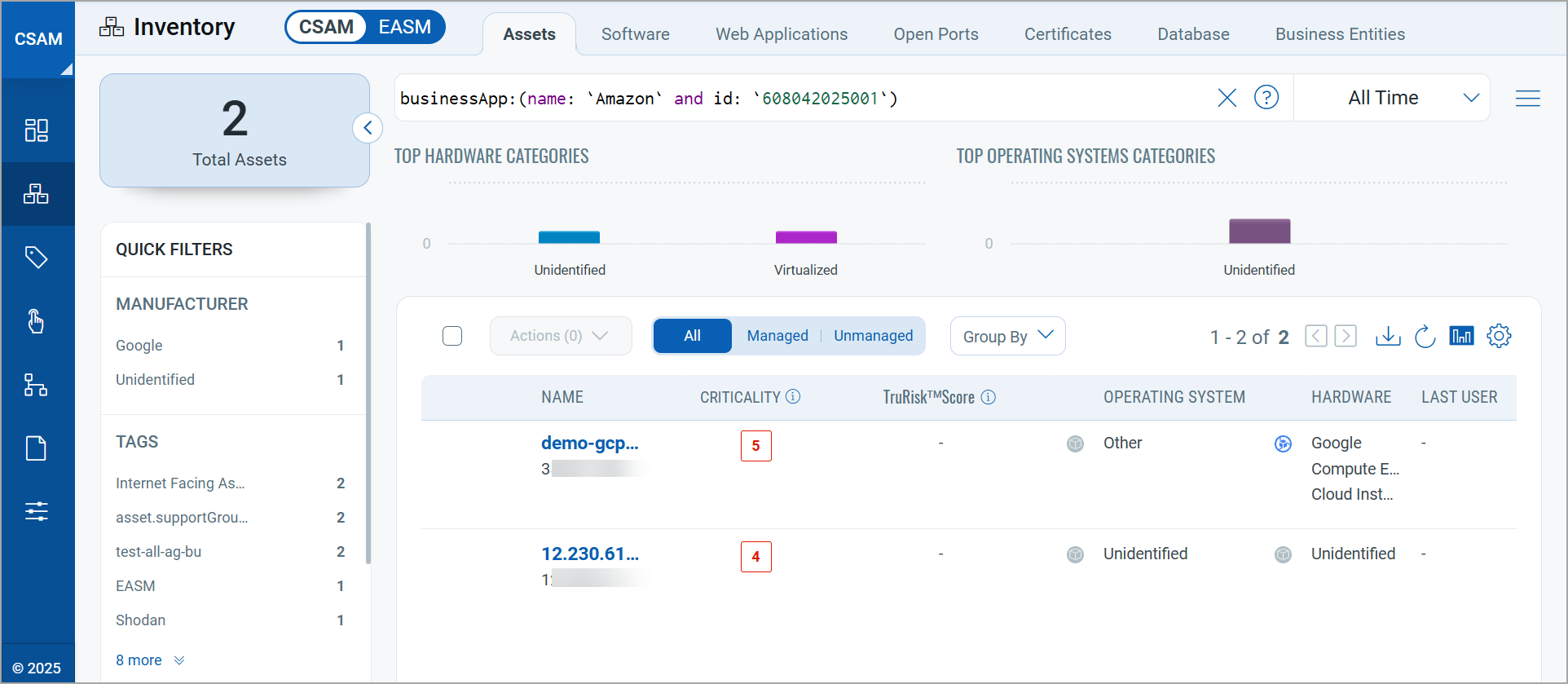Open the hamburger menu beside All Time

1528,98
